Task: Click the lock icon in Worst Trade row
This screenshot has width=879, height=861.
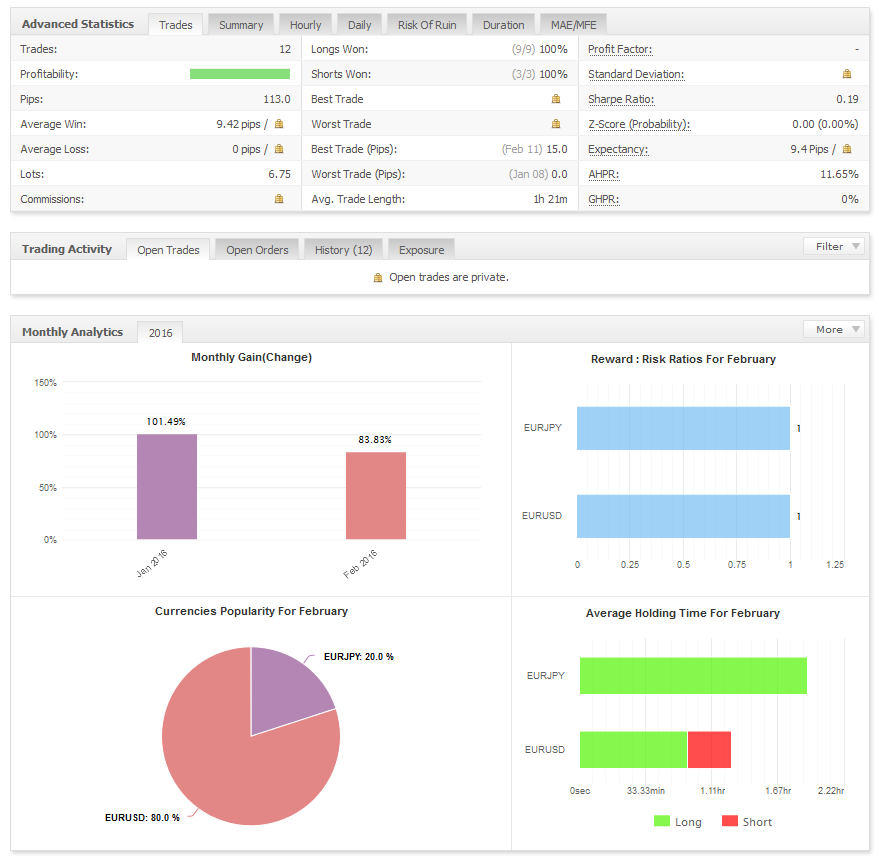Action: [x=556, y=124]
